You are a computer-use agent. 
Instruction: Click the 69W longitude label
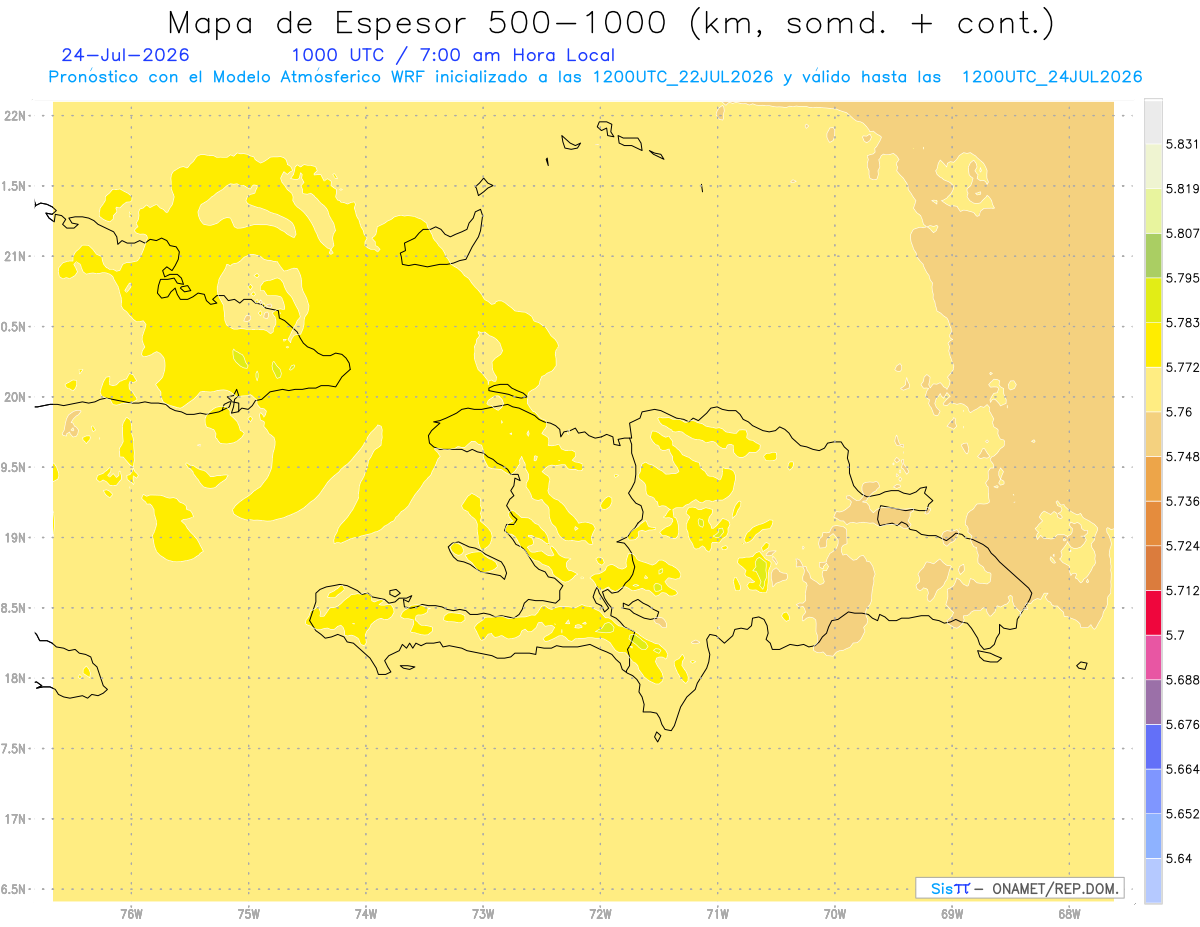(x=951, y=914)
